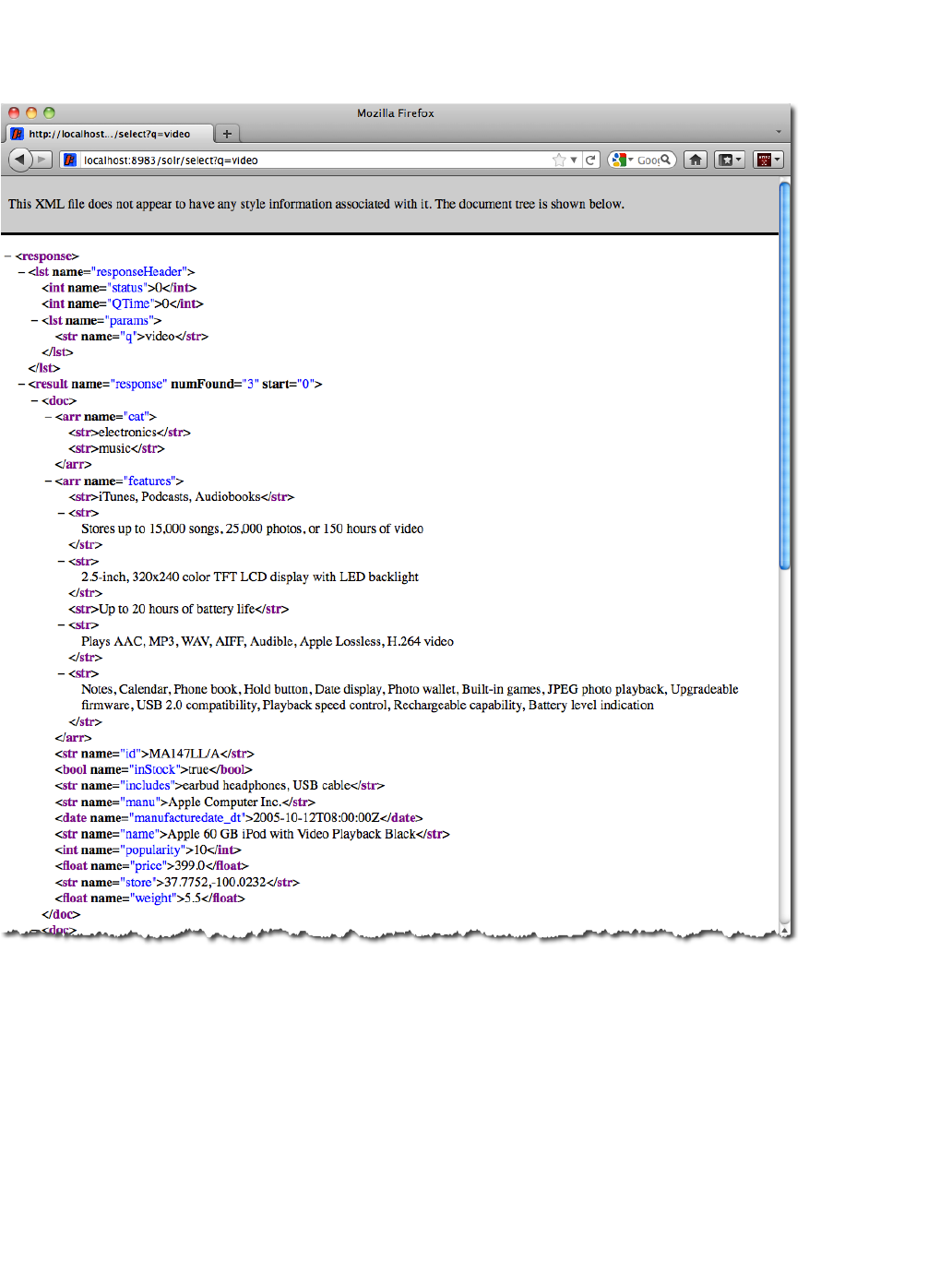Viewport: 952px width, 1284px height.
Task: Collapse the responseHeader lst node
Action: [21, 272]
